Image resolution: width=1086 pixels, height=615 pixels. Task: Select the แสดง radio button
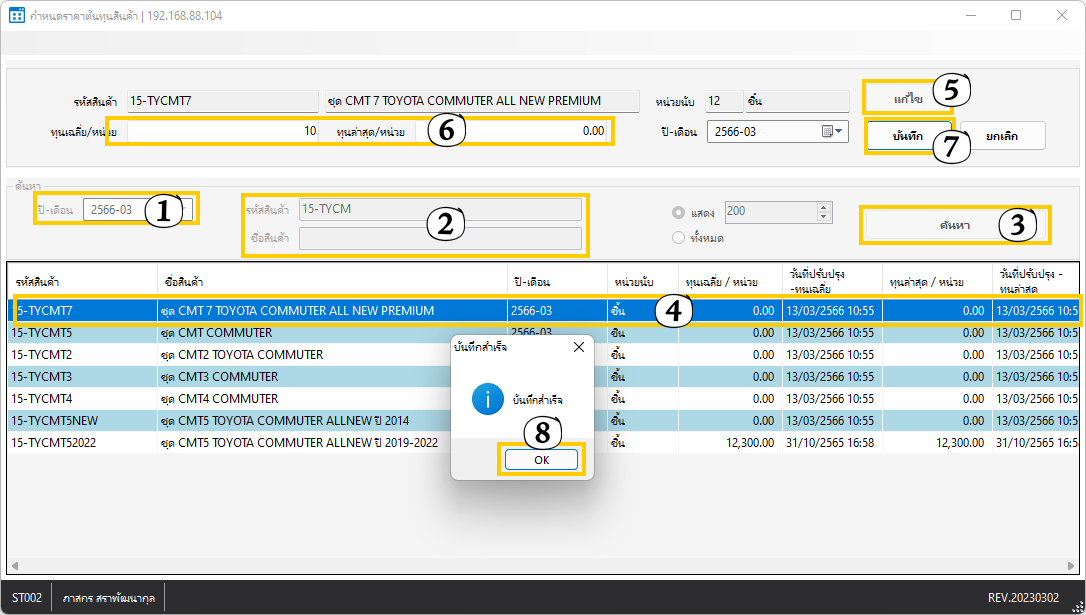679,212
